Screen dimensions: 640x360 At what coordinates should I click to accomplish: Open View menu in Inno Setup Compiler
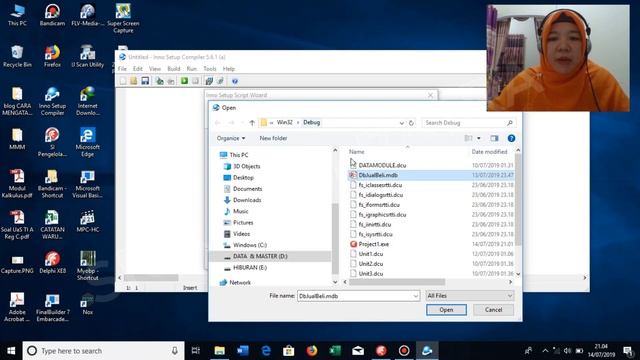(155, 69)
